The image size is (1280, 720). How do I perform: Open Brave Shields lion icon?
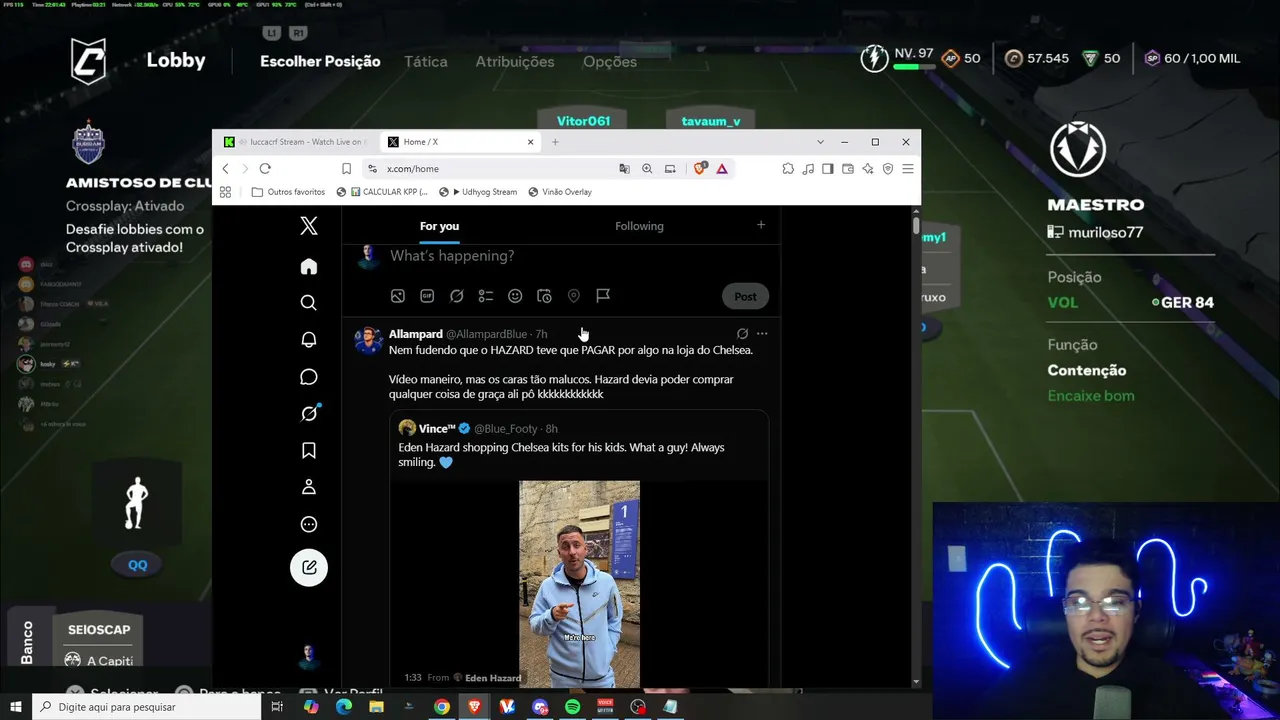click(x=700, y=169)
